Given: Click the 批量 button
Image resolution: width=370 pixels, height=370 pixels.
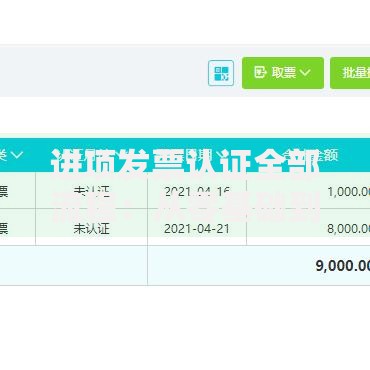Looking at the screenshot, I should point(350,73).
